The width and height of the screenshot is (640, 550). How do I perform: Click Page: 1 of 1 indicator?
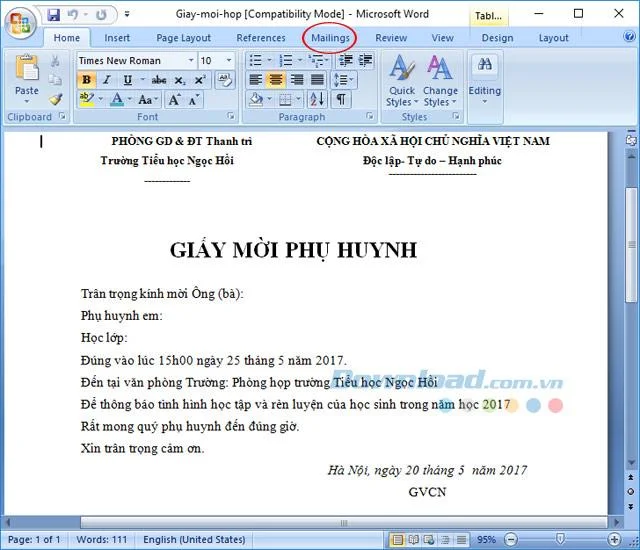pos(34,539)
